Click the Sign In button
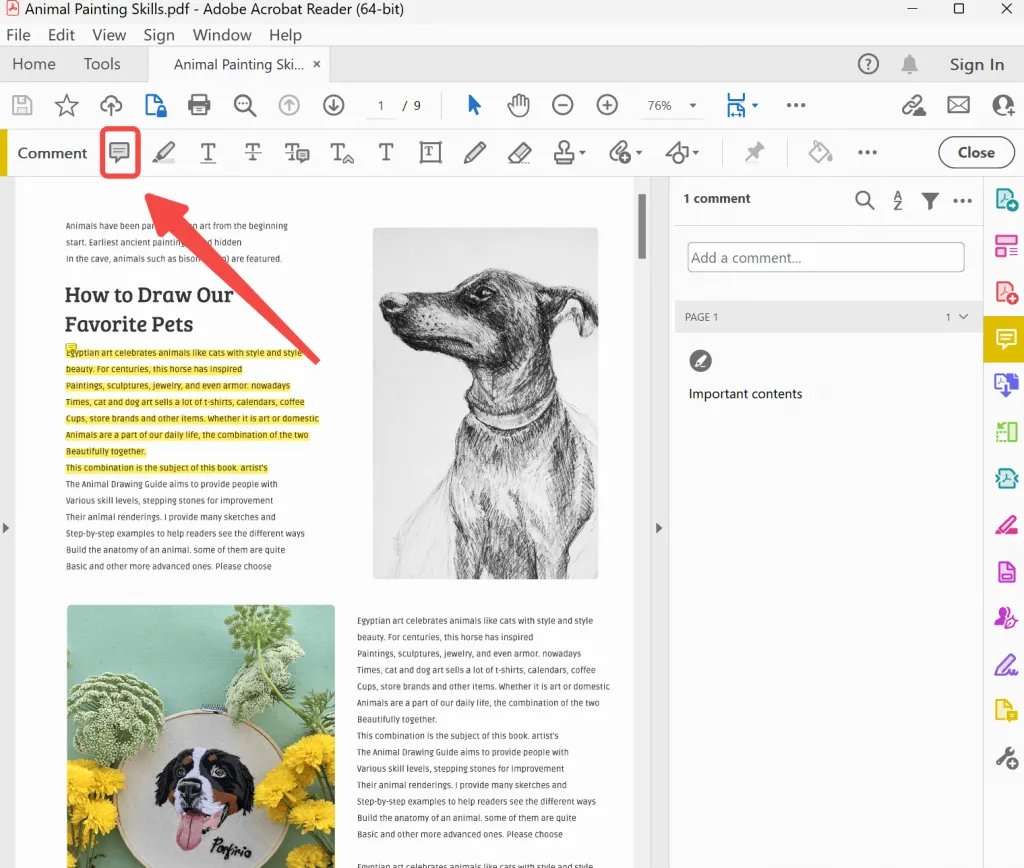The image size is (1024, 868). click(x=977, y=63)
